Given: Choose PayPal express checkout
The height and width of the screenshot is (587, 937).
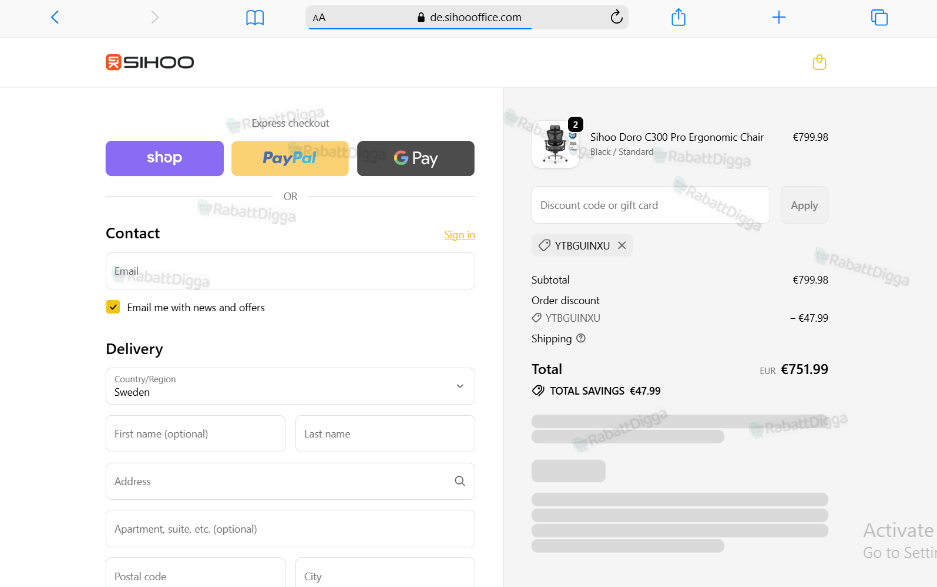Looking at the screenshot, I should click(x=290, y=158).
